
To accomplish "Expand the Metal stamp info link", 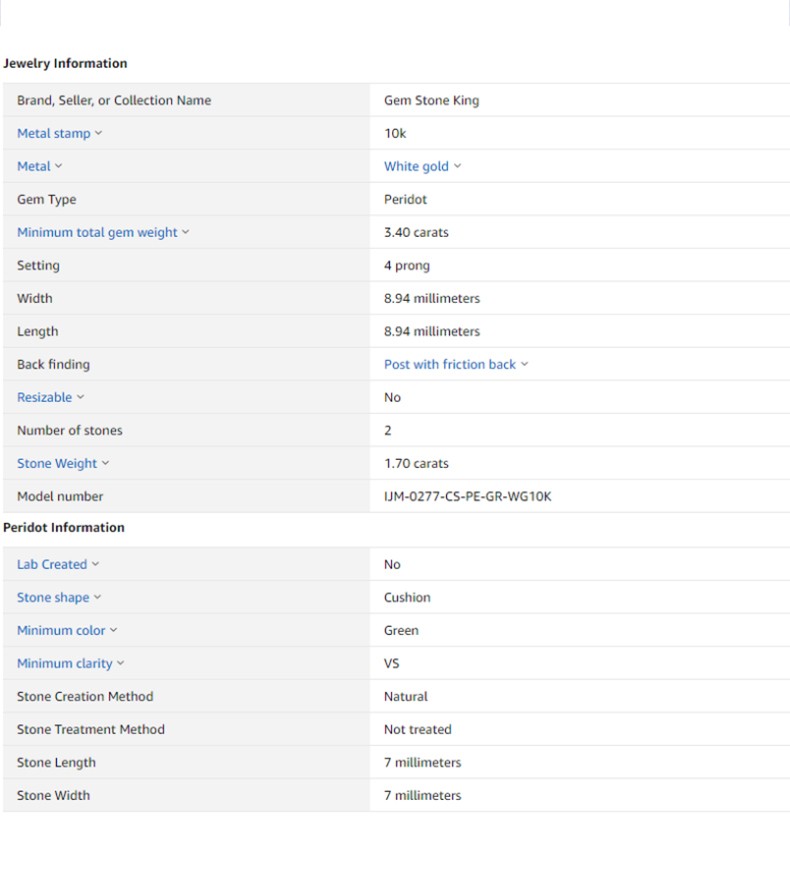I will [x=59, y=133].
